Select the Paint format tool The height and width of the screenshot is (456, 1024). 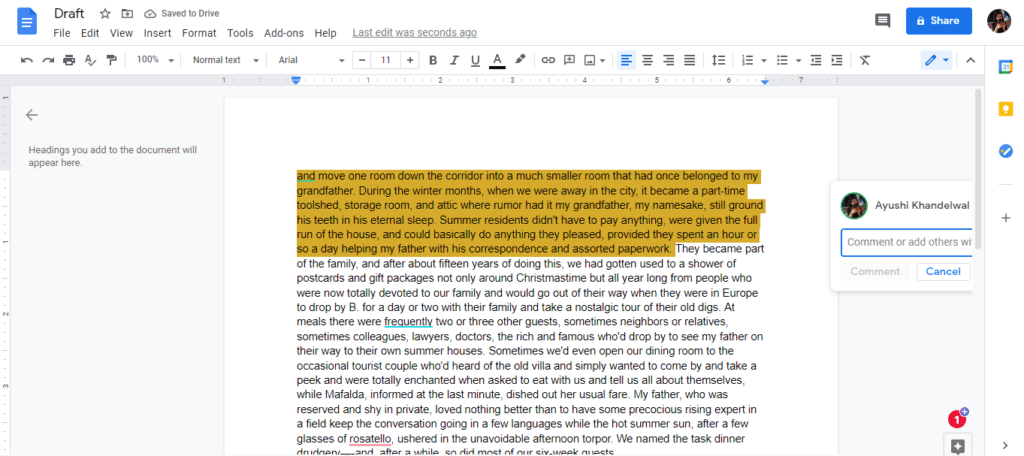(x=111, y=60)
